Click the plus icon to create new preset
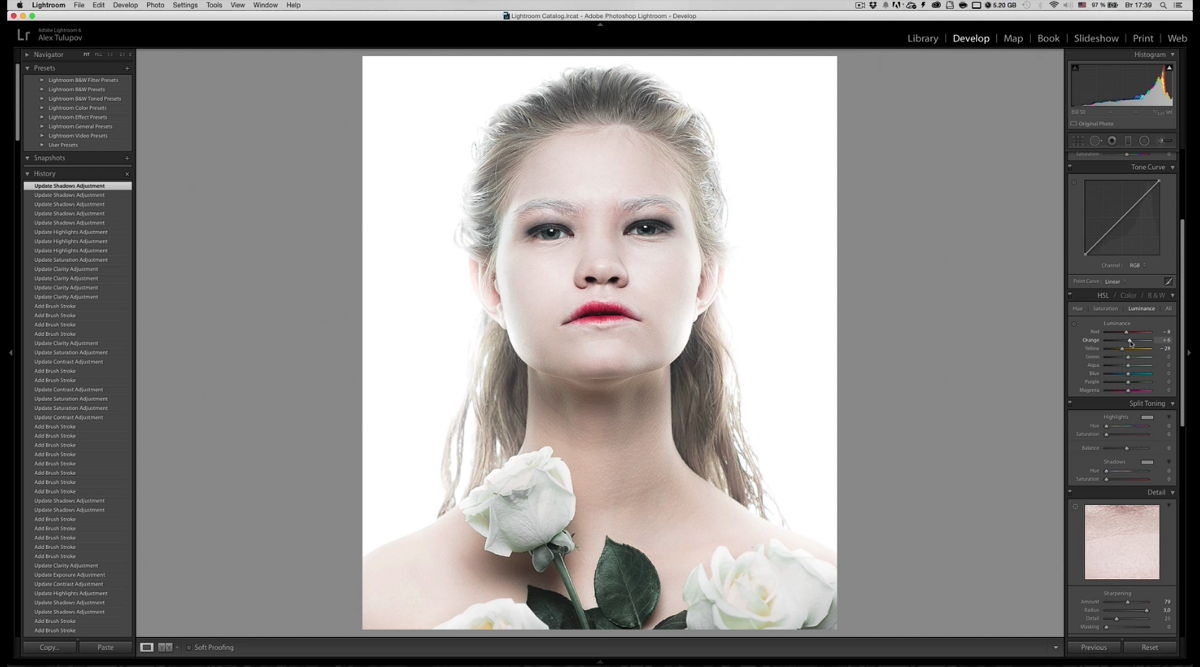 127,68
